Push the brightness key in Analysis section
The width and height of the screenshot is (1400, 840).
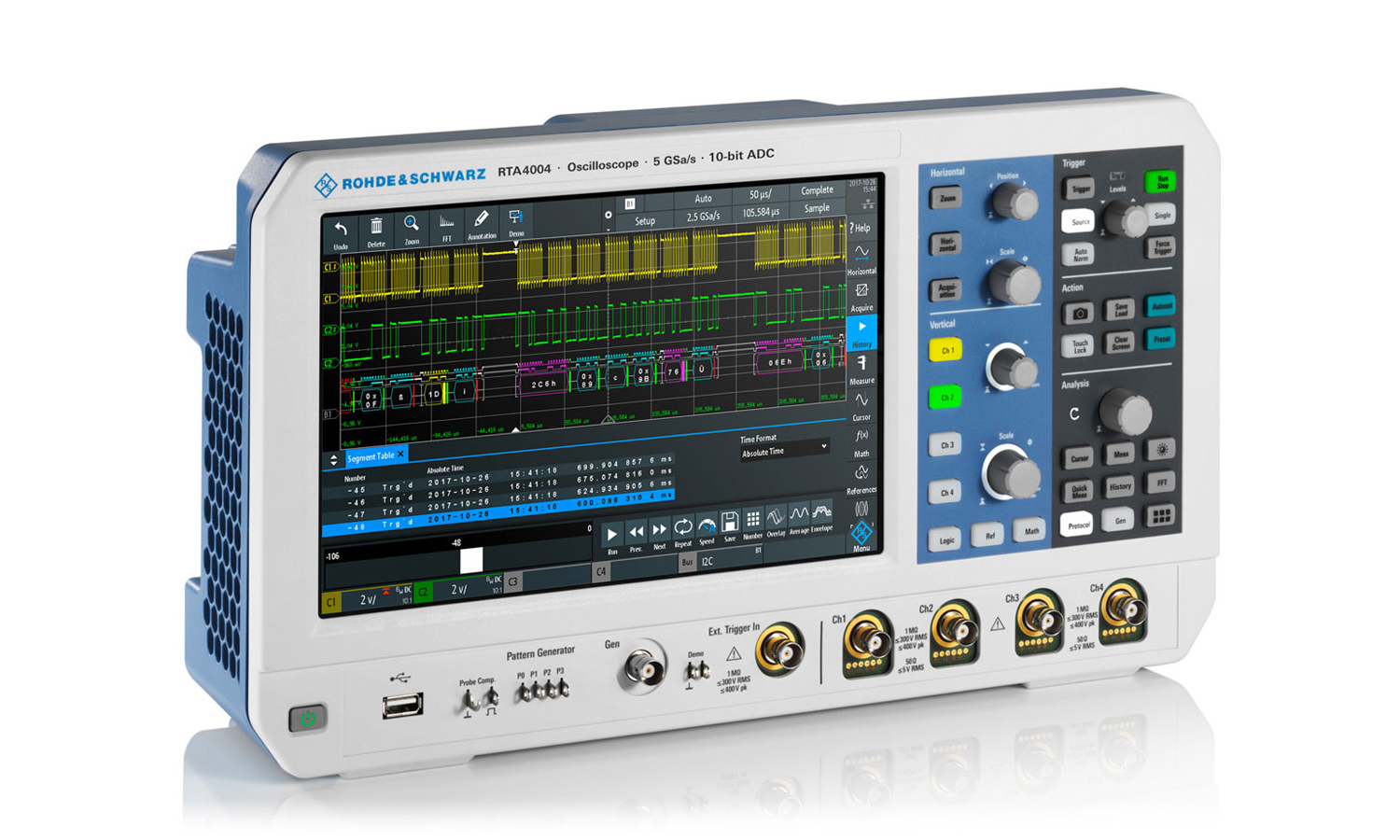(1161, 450)
